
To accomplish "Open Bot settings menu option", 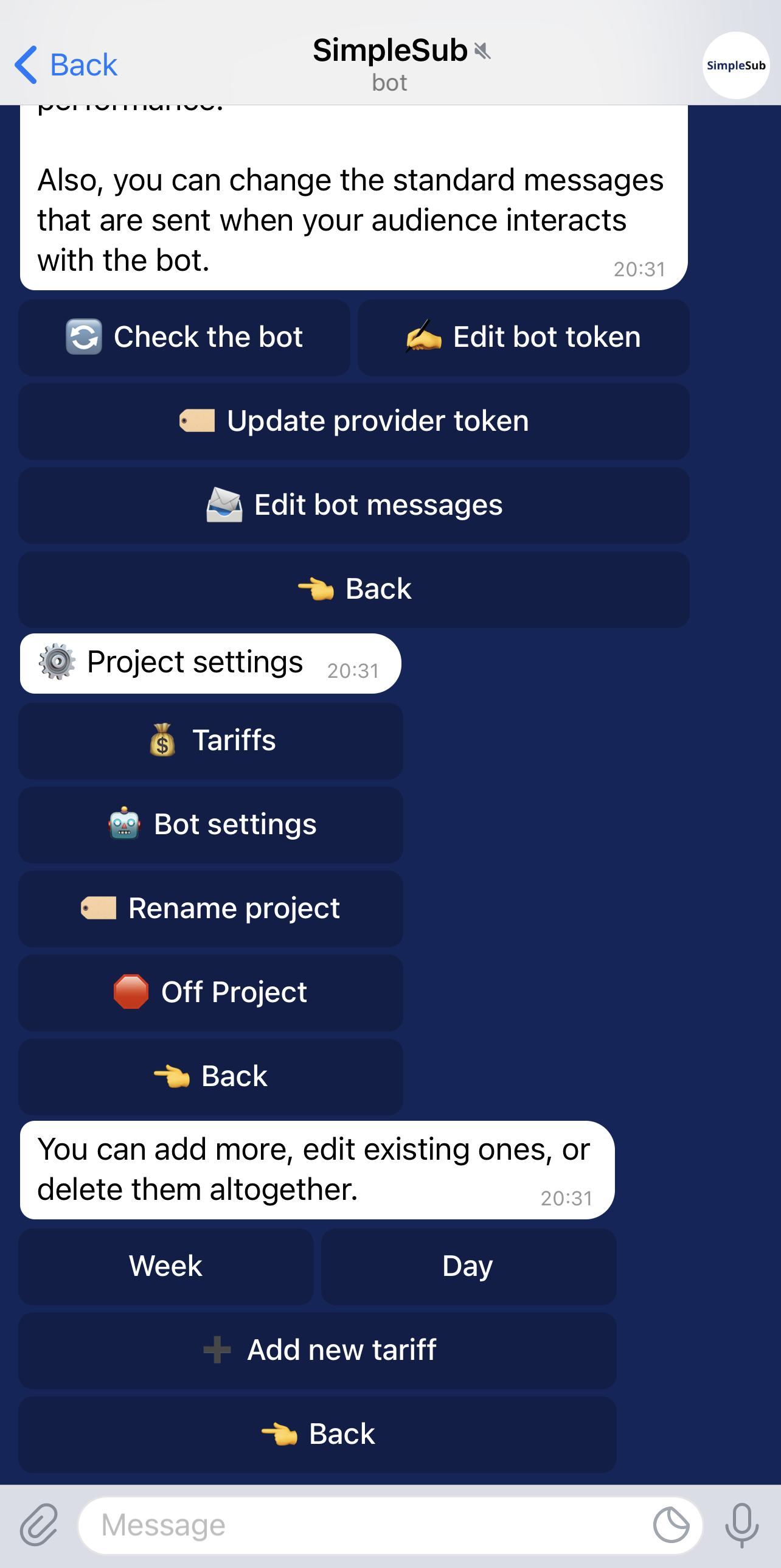I will click(x=210, y=825).
